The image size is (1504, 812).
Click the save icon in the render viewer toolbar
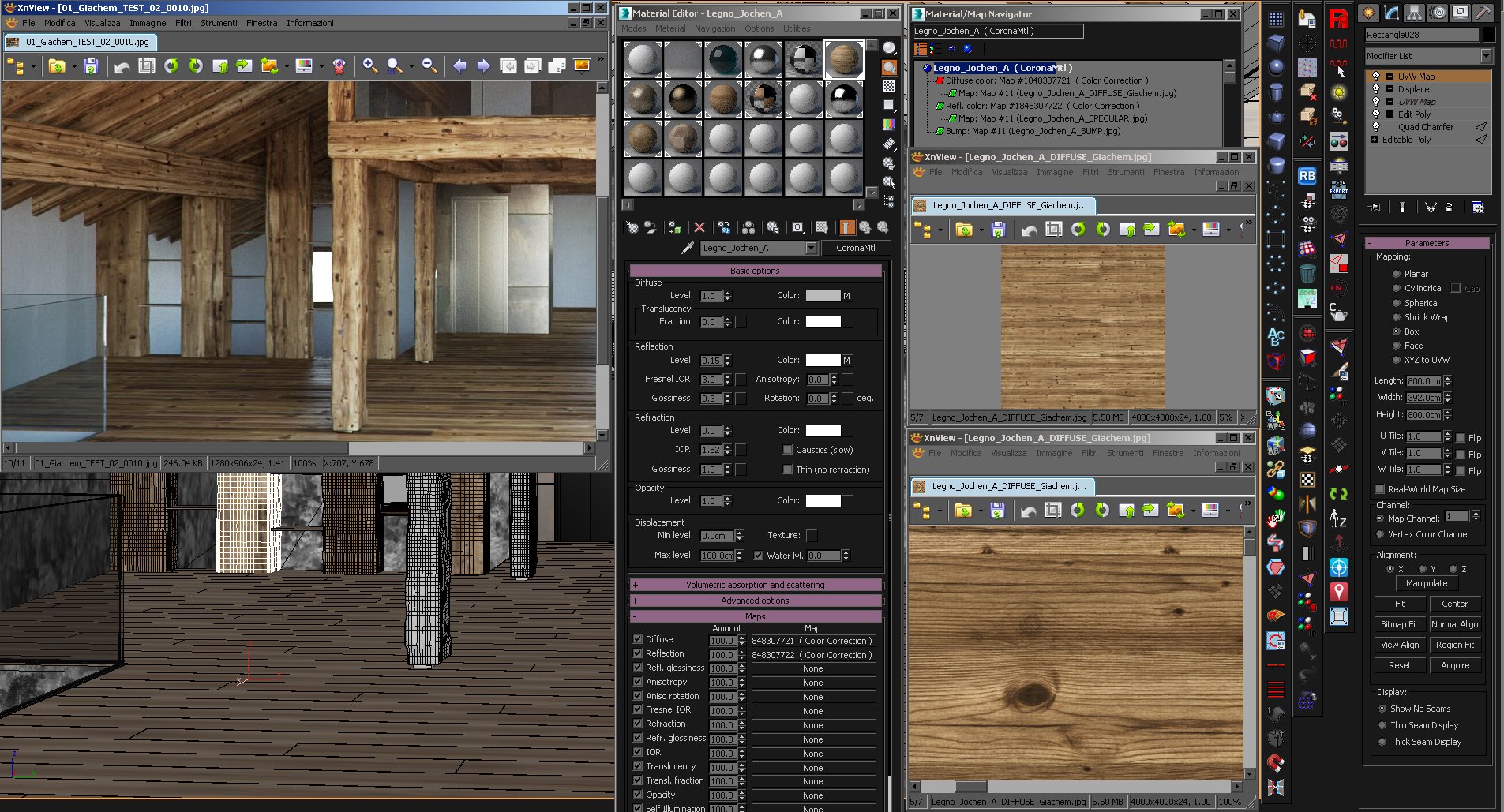91,66
